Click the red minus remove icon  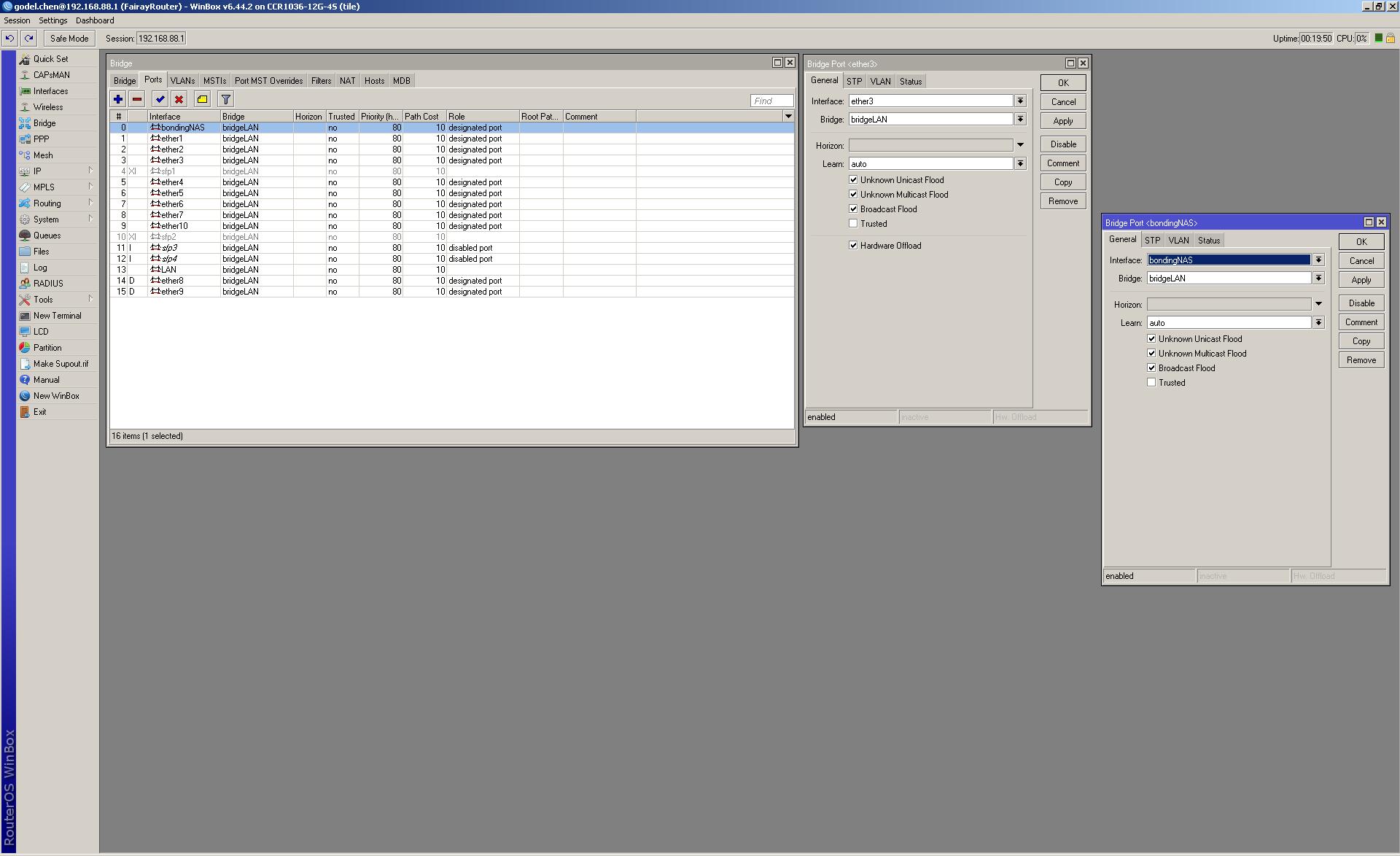pyautogui.click(x=137, y=99)
